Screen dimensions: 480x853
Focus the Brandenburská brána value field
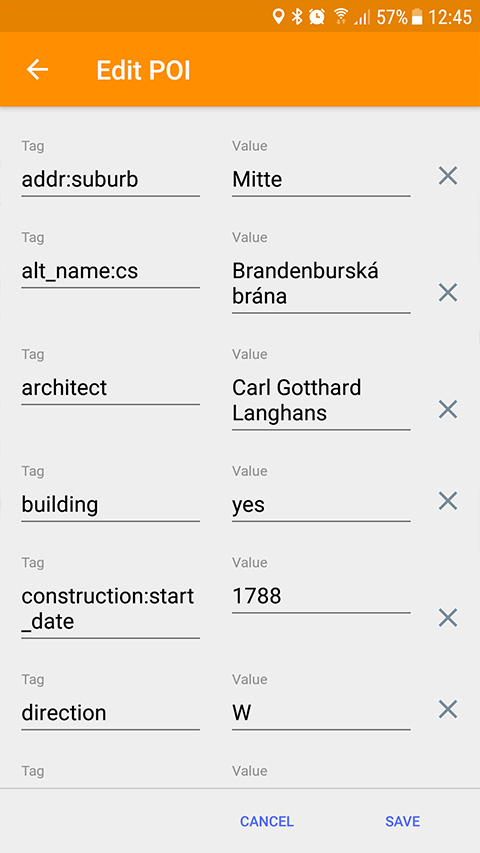(x=321, y=285)
